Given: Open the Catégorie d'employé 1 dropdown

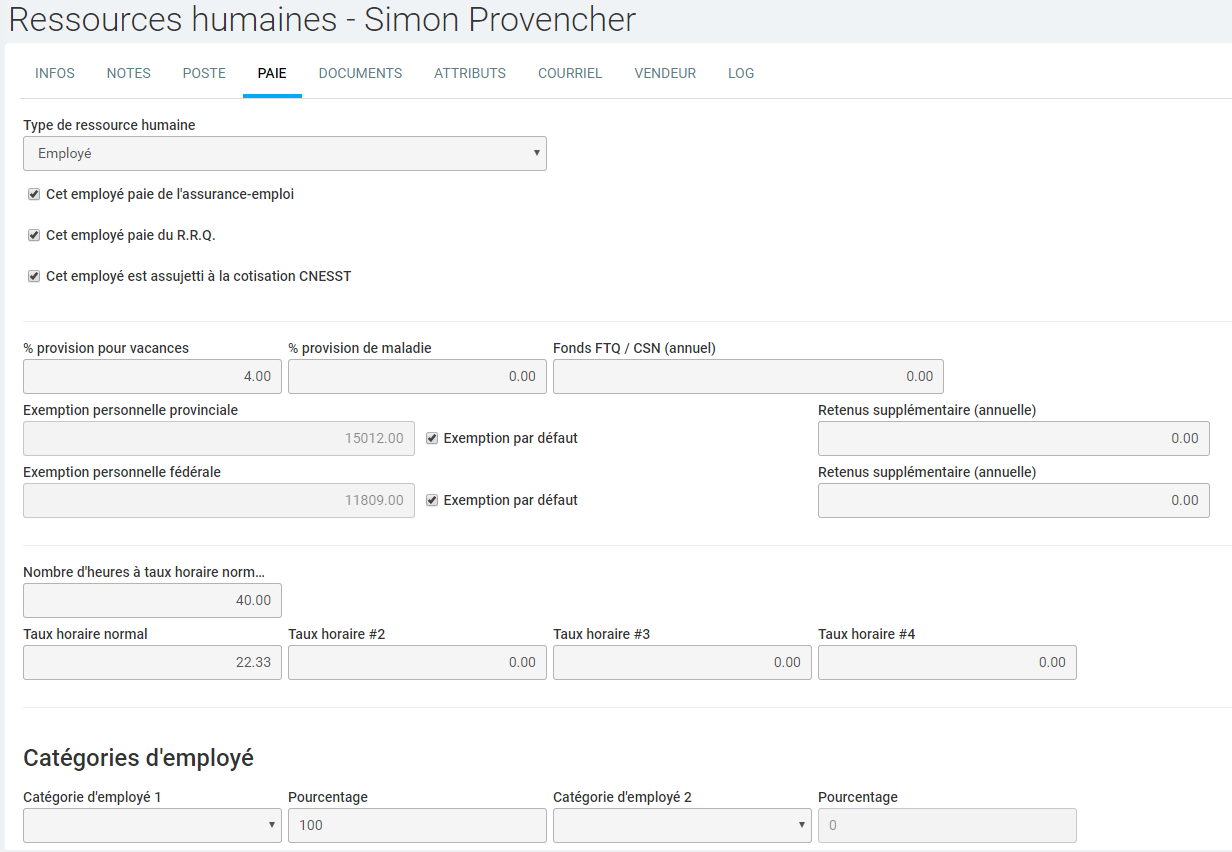Looking at the screenshot, I should tap(152, 825).
